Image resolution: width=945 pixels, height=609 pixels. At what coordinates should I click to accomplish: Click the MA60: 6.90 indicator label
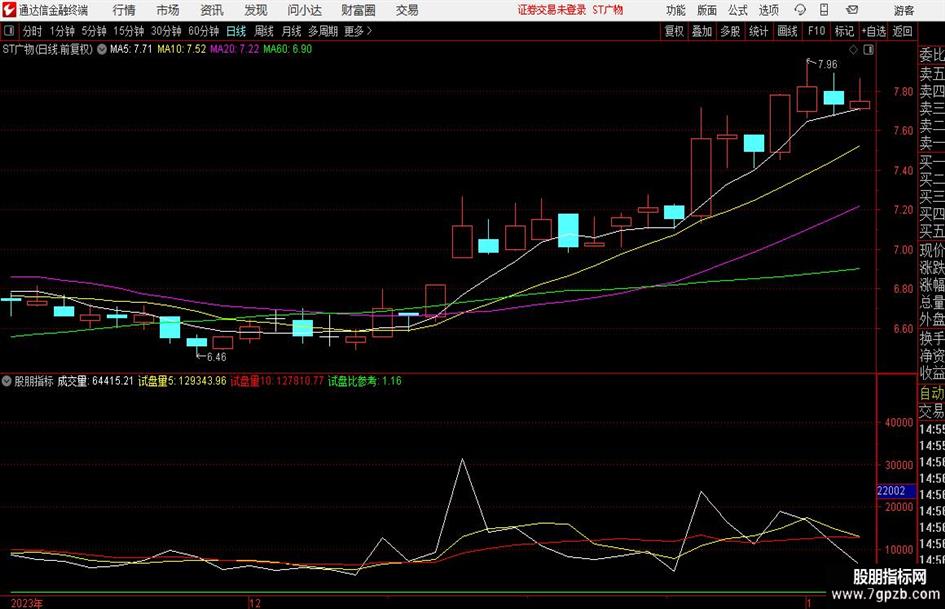pos(287,49)
